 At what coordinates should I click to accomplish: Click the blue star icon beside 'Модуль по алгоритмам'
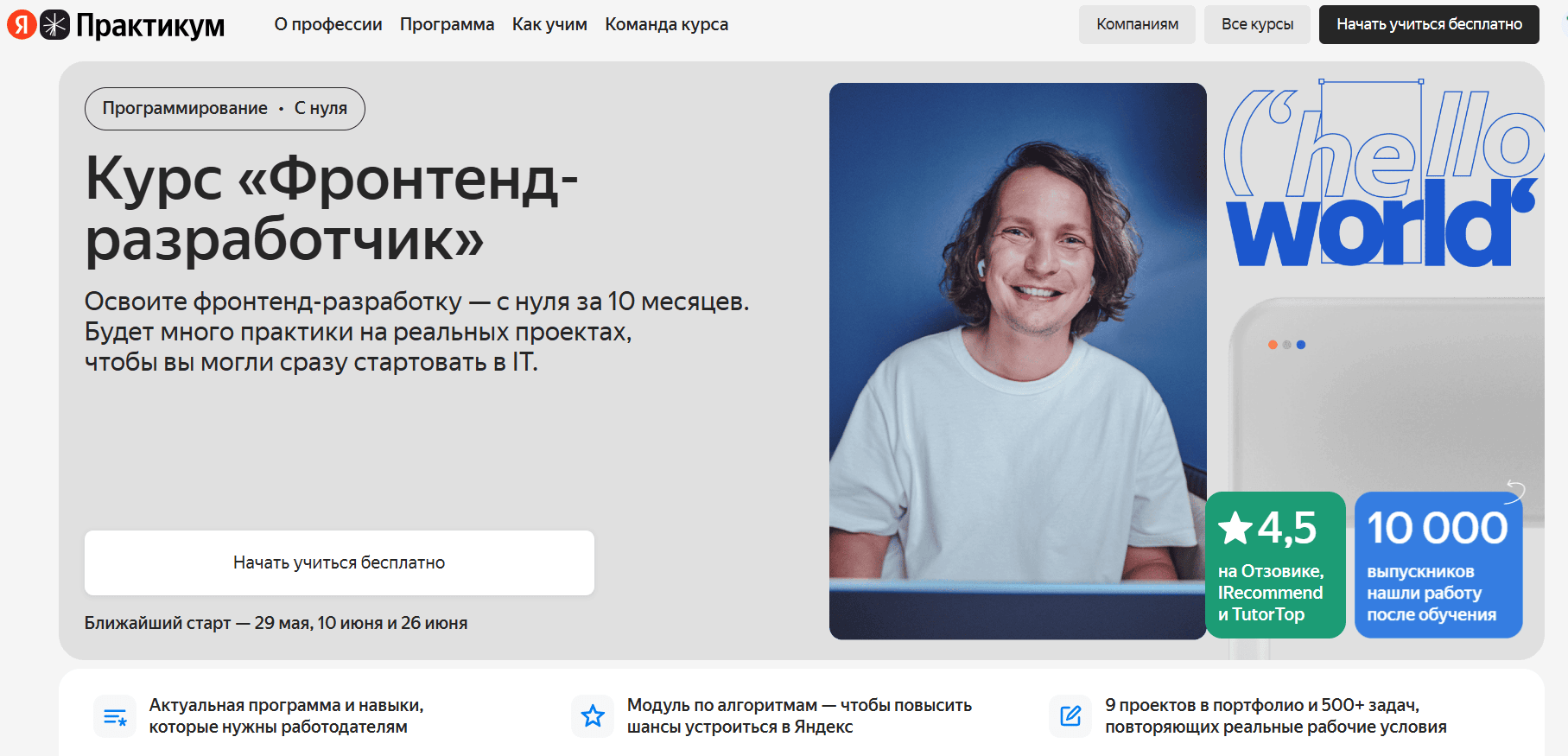click(x=593, y=716)
